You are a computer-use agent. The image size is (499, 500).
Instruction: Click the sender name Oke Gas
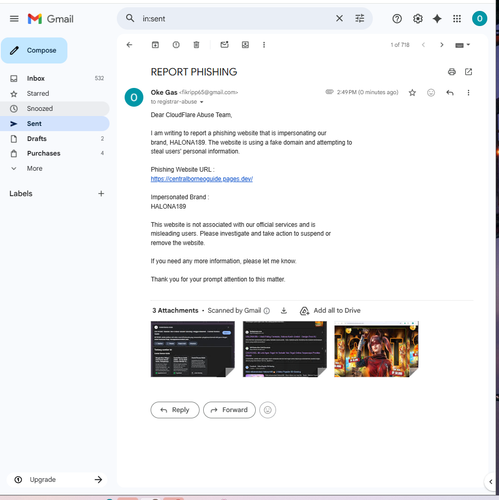[164, 92]
